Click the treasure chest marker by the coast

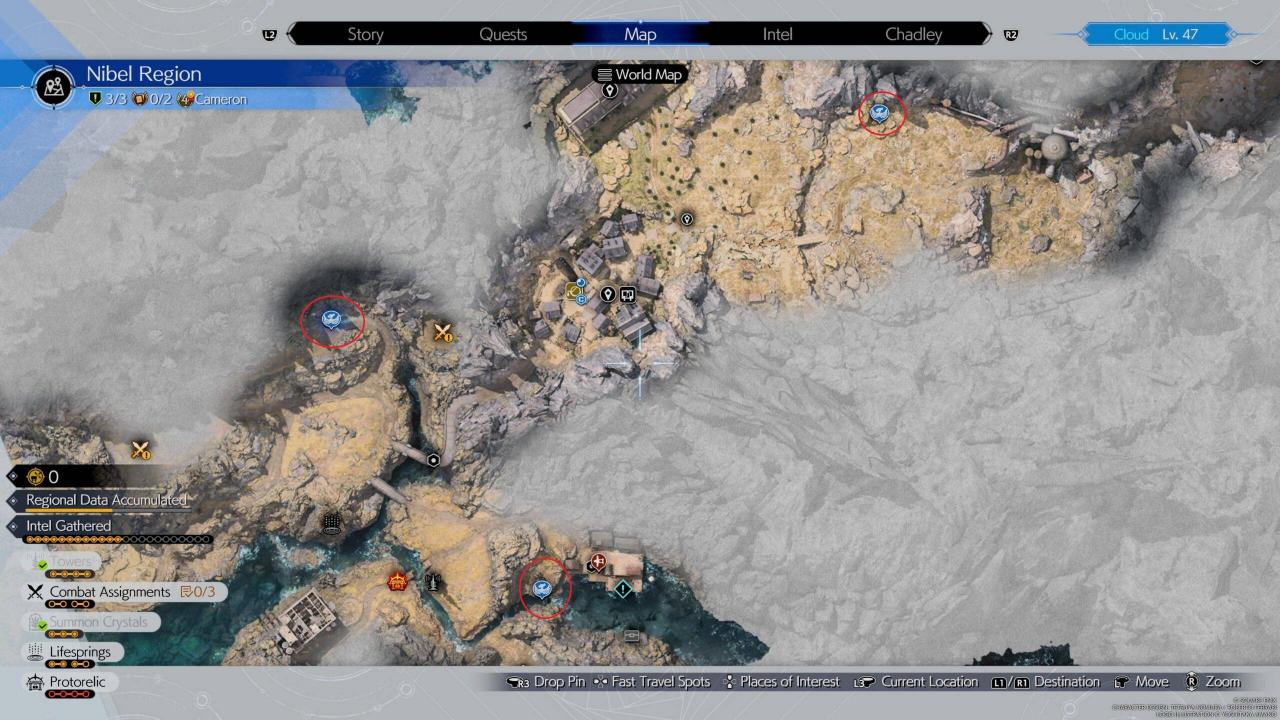click(632, 635)
